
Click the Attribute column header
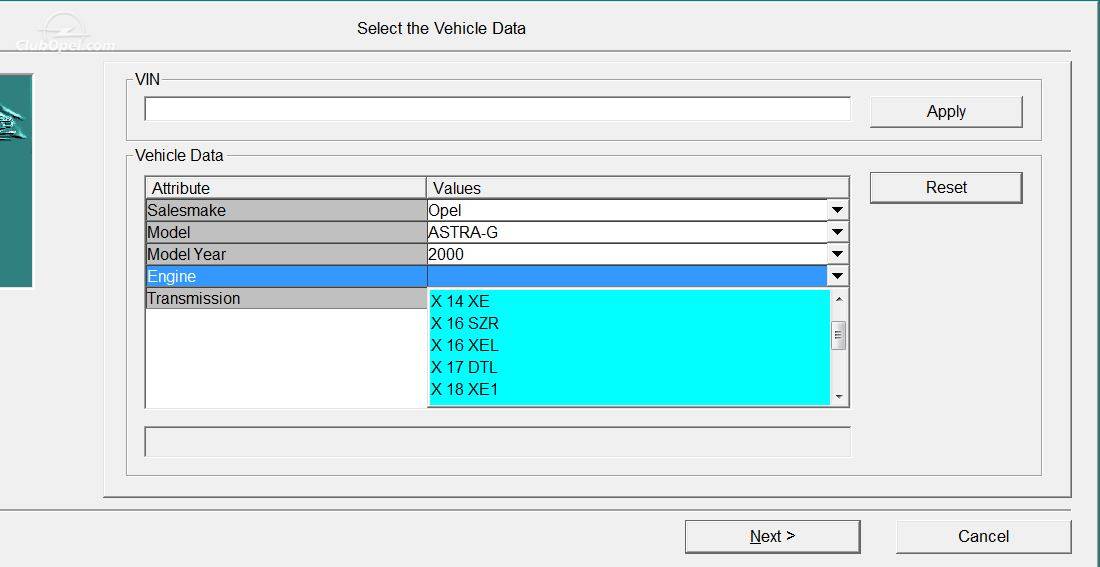286,188
